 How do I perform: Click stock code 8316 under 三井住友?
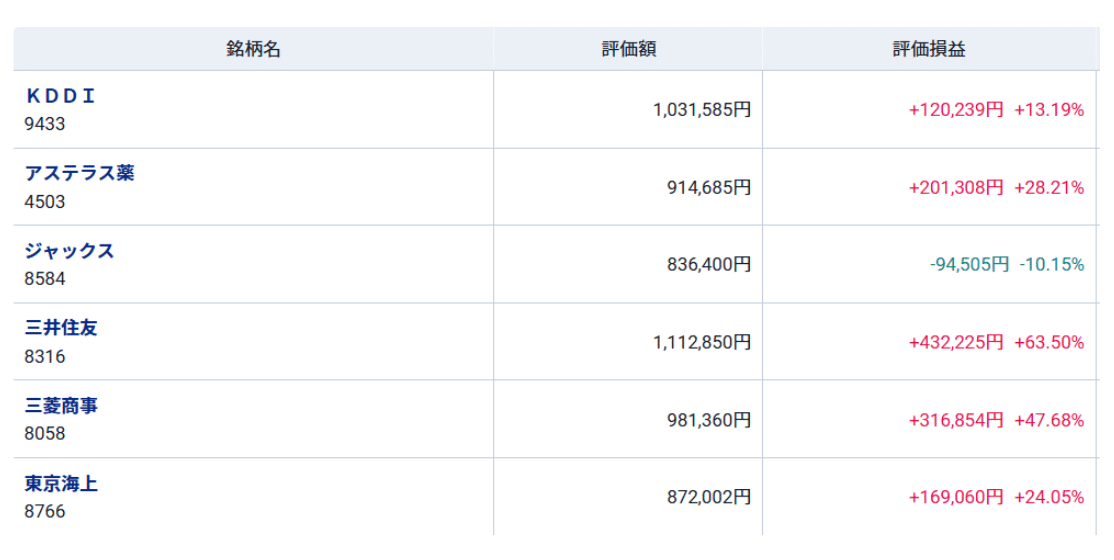coord(45,356)
